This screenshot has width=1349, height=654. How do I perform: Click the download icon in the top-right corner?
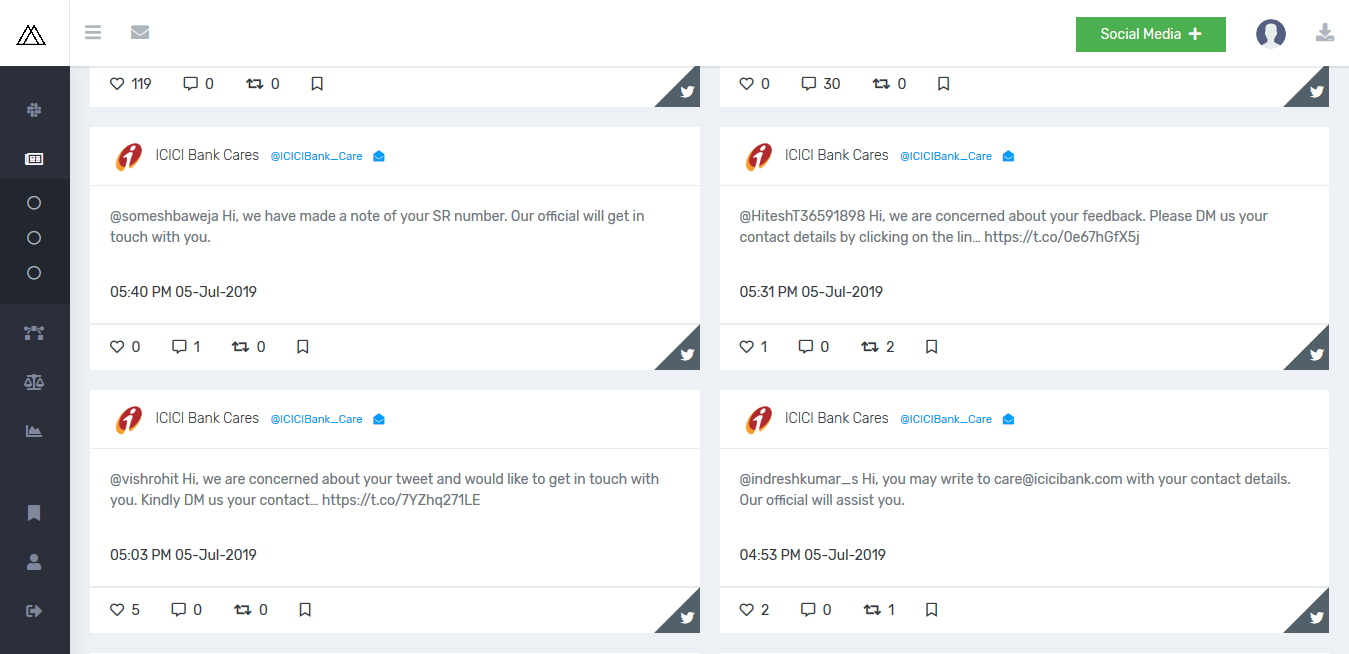[x=1325, y=33]
